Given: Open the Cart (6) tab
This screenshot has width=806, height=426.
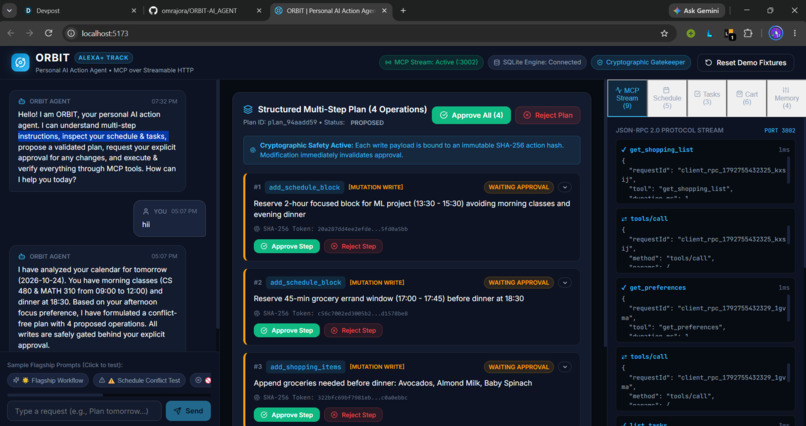Looking at the screenshot, I should pyautogui.click(x=746, y=98).
